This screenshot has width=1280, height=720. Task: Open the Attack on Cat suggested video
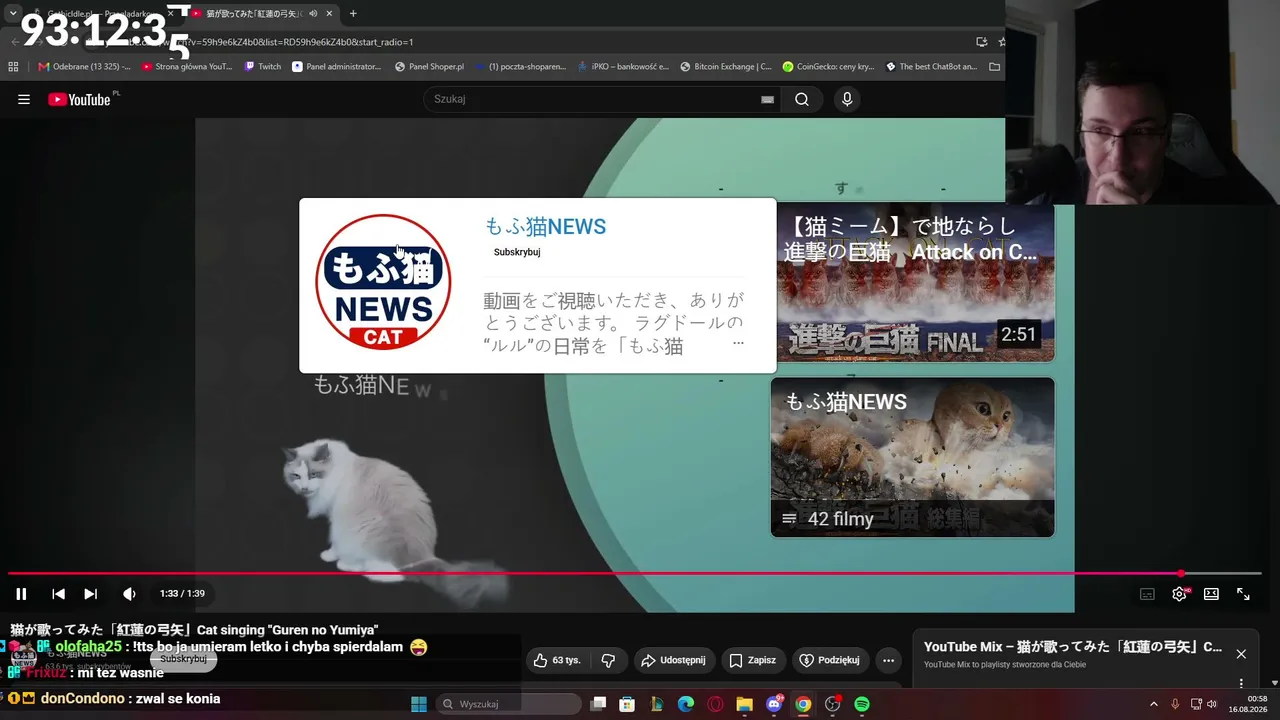click(x=915, y=282)
